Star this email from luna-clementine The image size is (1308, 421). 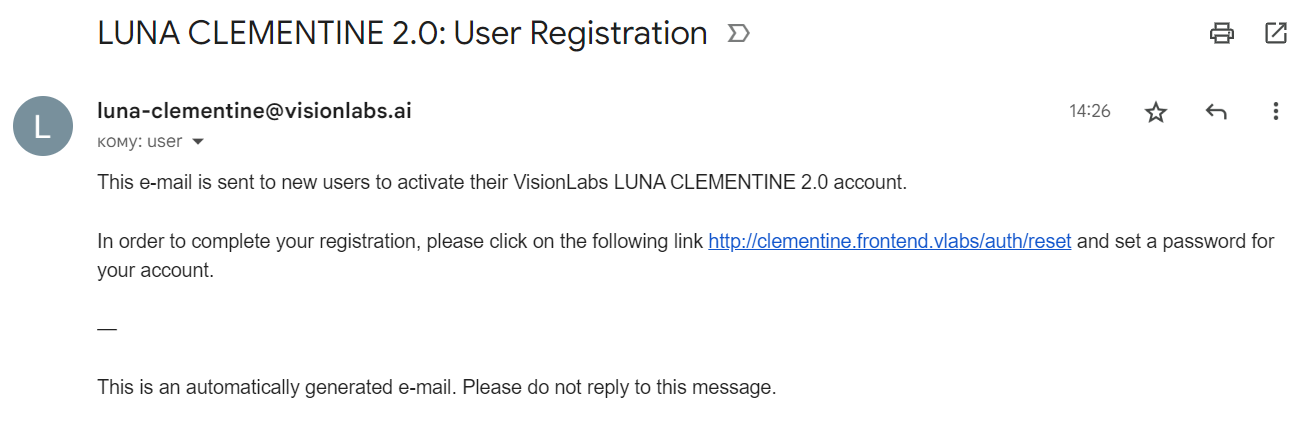point(1156,112)
